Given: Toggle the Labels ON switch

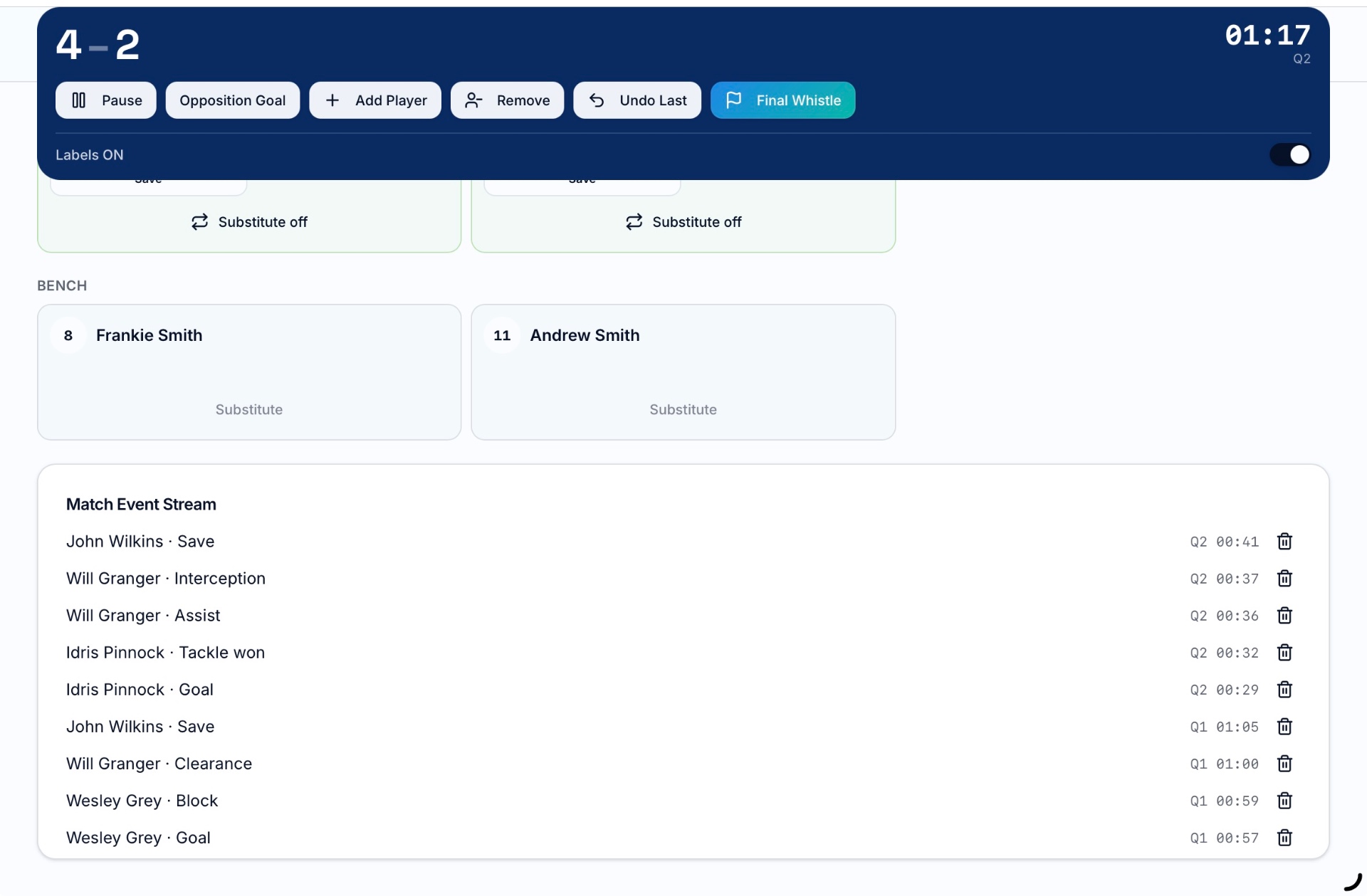Looking at the screenshot, I should tap(1290, 154).
